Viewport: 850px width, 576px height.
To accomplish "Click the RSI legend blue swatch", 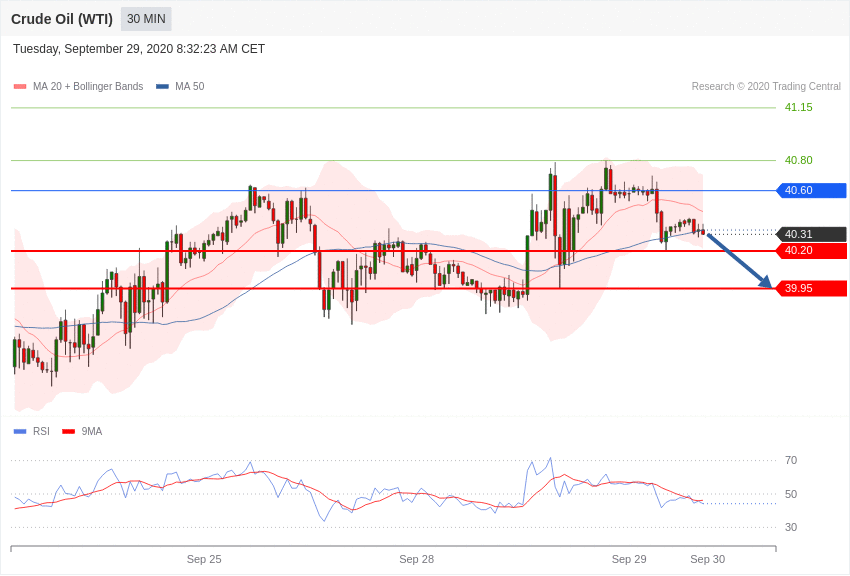I will point(20,431).
